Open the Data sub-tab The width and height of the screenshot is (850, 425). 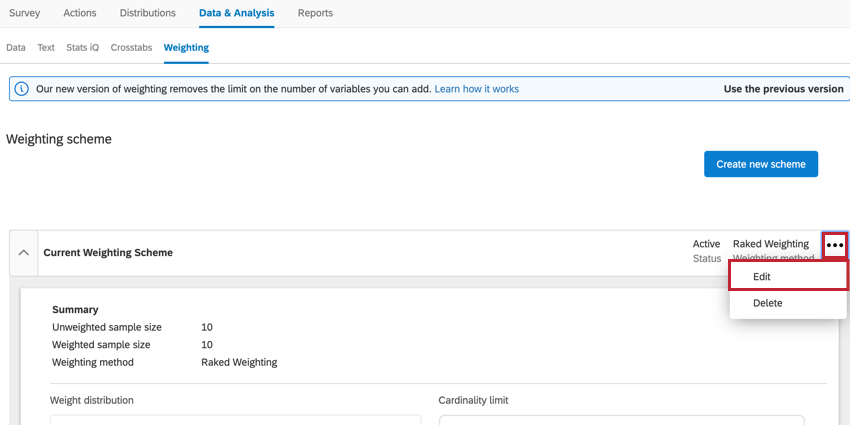pos(16,47)
